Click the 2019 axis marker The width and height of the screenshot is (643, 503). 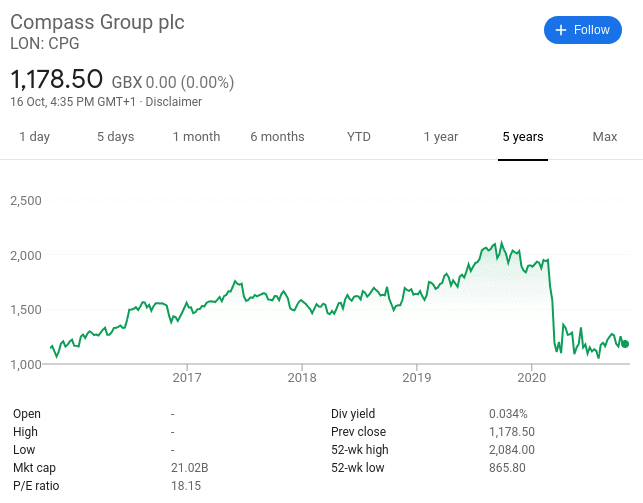[417, 378]
